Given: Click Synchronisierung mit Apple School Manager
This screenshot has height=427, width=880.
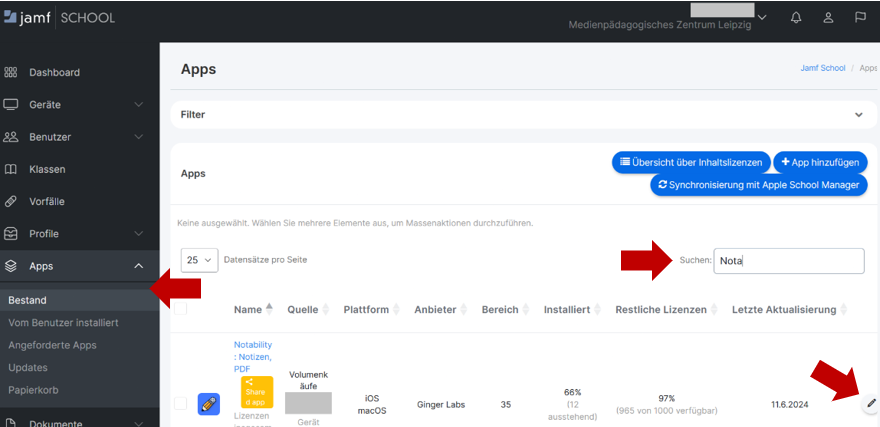Looking at the screenshot, I should (759, 185).
